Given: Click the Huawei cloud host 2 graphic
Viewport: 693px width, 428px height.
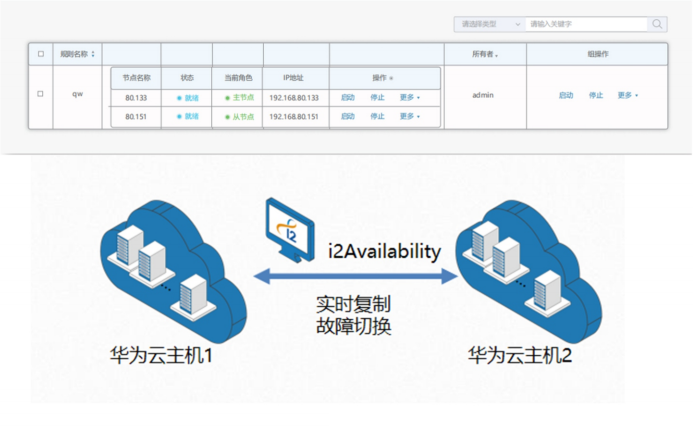Looking at the screenshot, I should pos(529,271).
